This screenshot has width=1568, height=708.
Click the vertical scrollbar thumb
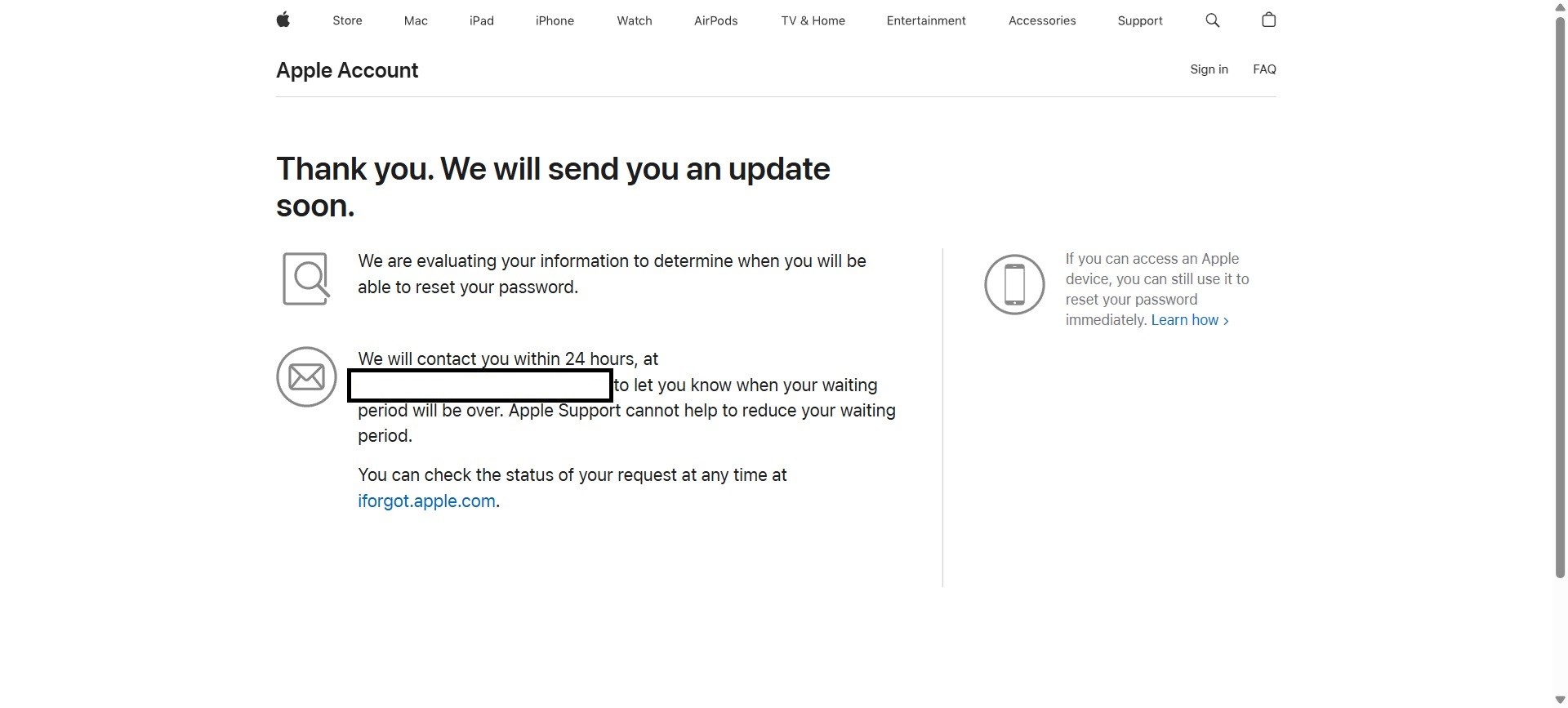[x=1560, y=297]
